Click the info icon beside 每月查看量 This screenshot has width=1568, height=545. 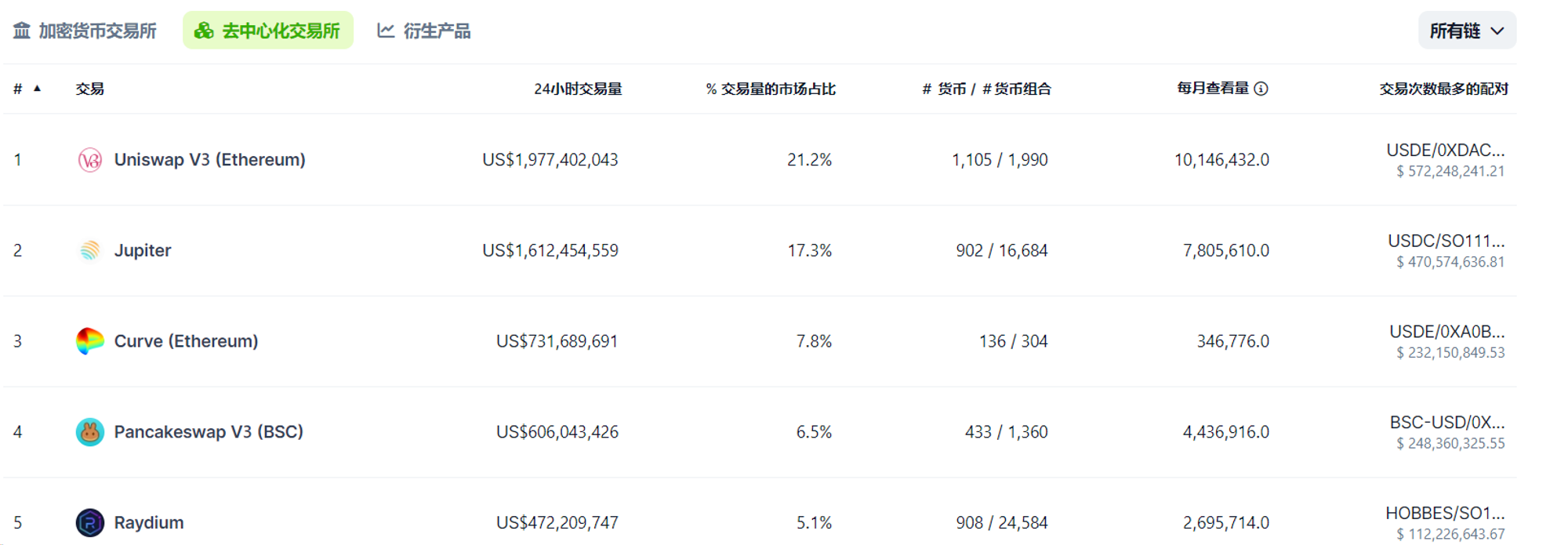(x=1261, y=89)
